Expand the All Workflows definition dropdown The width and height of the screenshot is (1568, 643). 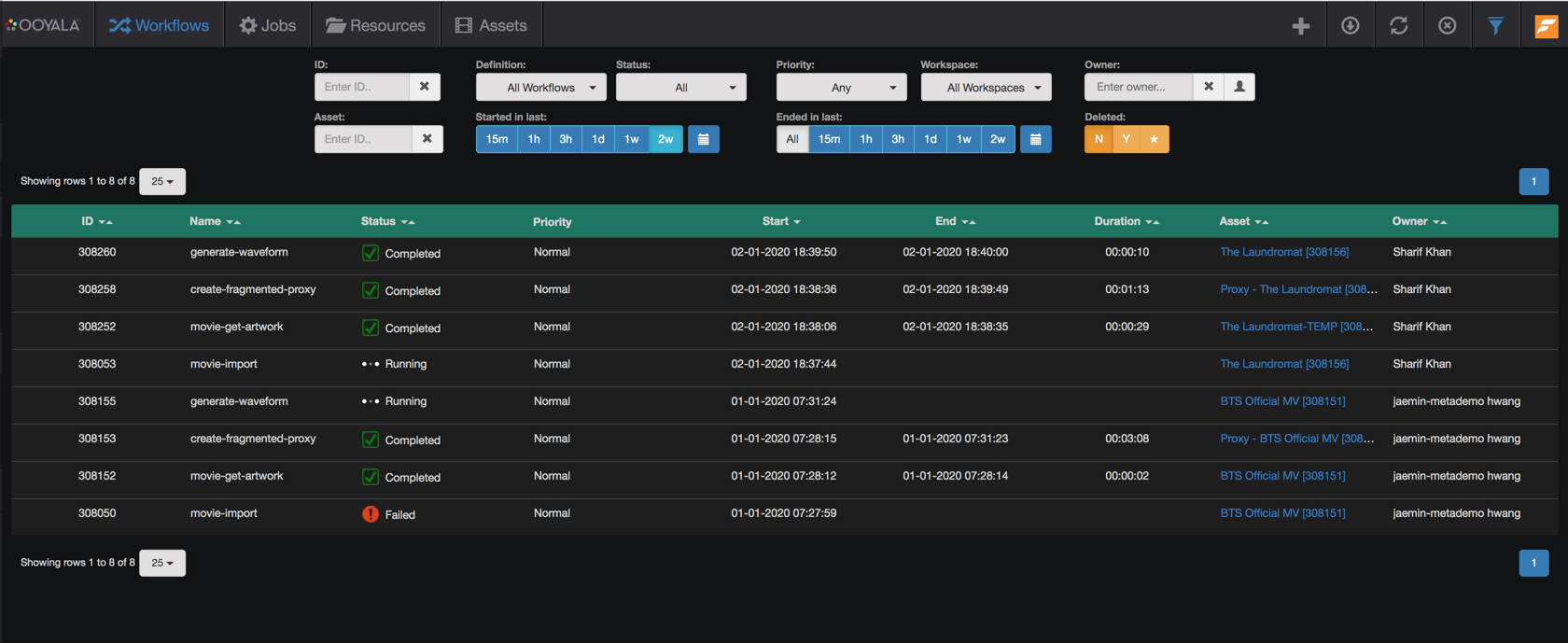pos(541,88)
